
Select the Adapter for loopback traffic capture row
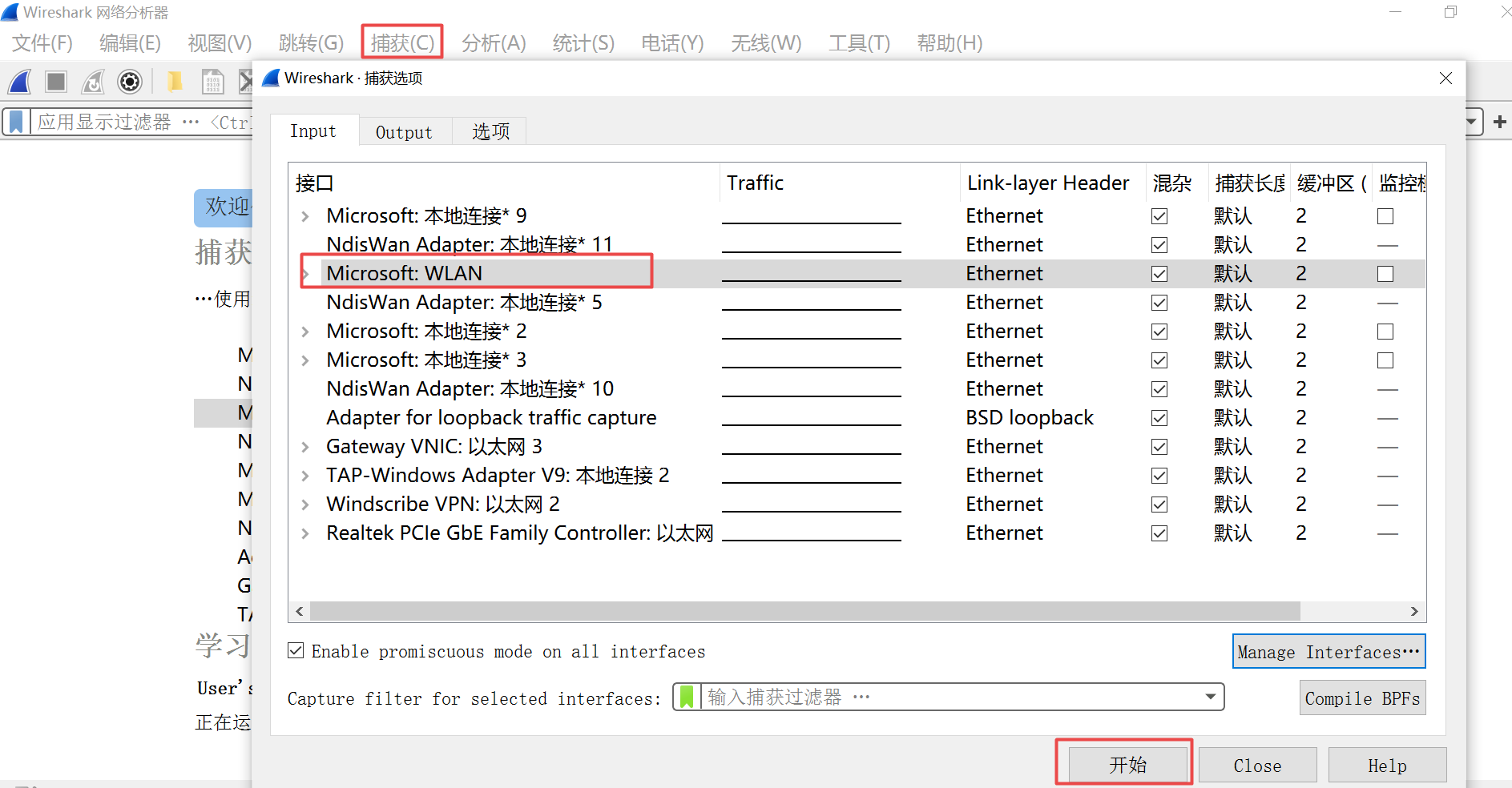[857, 418]
